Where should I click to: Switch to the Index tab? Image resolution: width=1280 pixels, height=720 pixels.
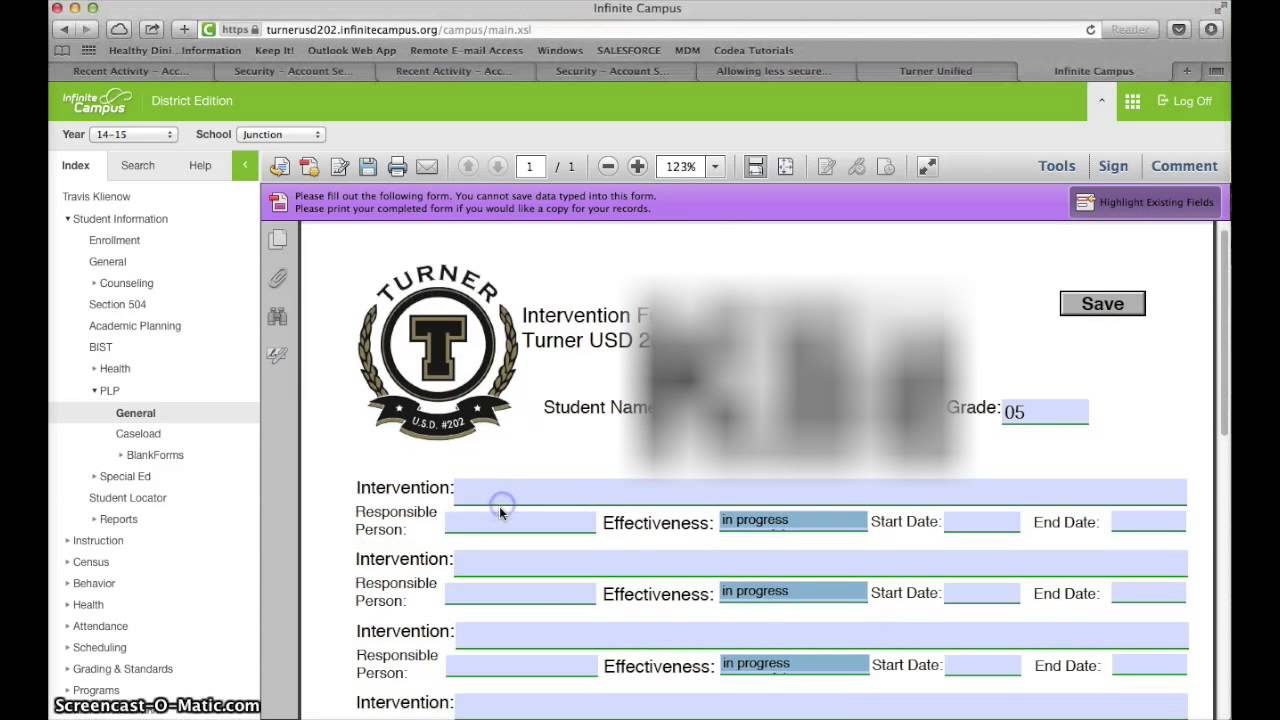pyautogui.click(x=76, y=165)
